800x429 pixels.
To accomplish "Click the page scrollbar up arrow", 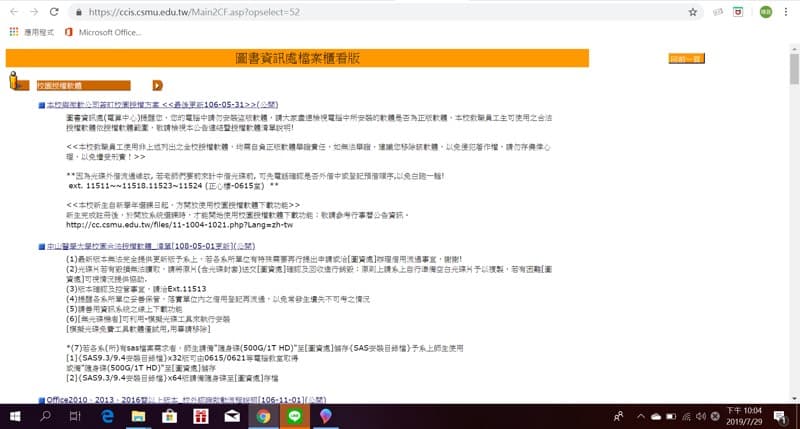I will coord(794,48).
